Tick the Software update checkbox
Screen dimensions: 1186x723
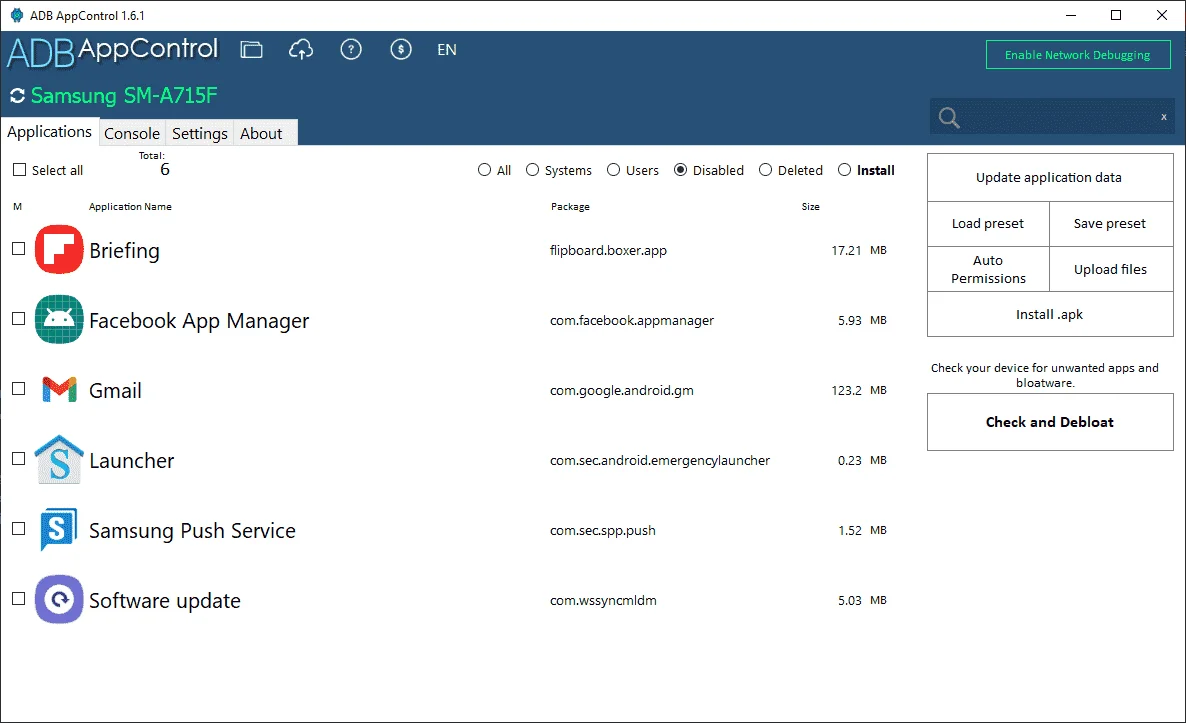[19, 599]
